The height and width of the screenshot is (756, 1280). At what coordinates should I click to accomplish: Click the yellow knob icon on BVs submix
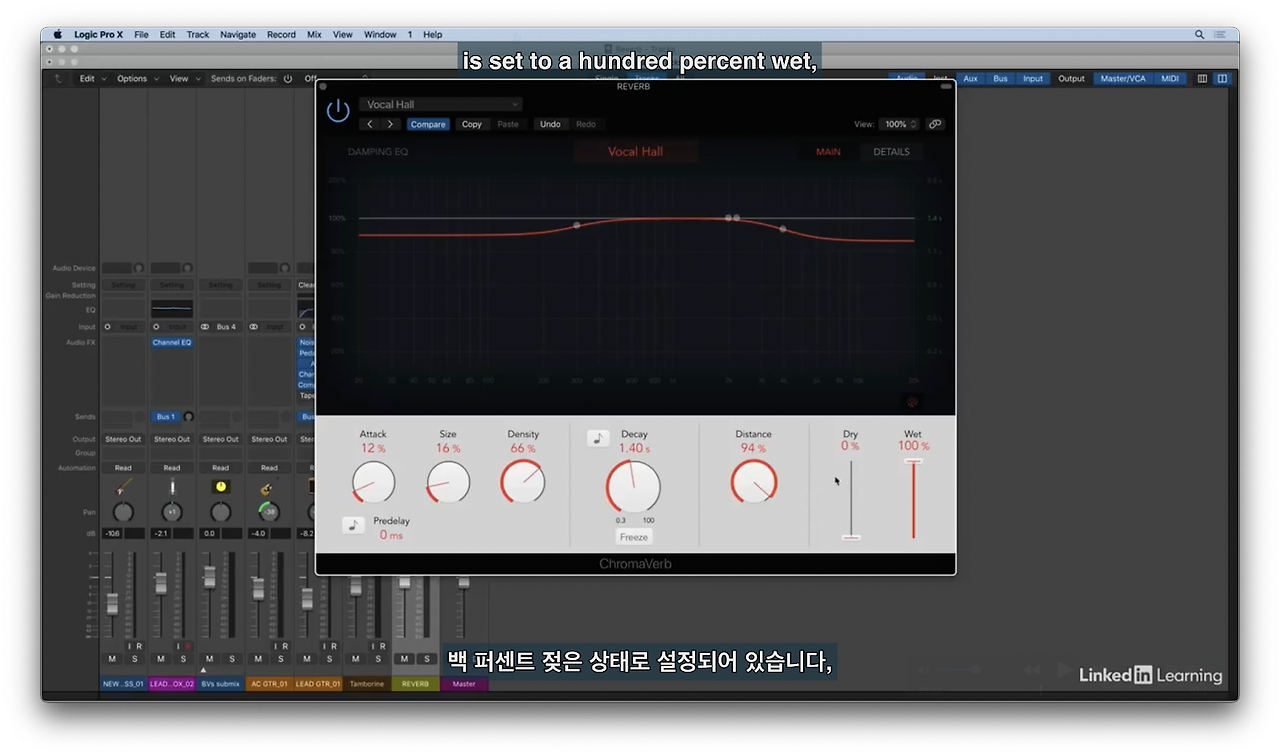tap(221, 488)
